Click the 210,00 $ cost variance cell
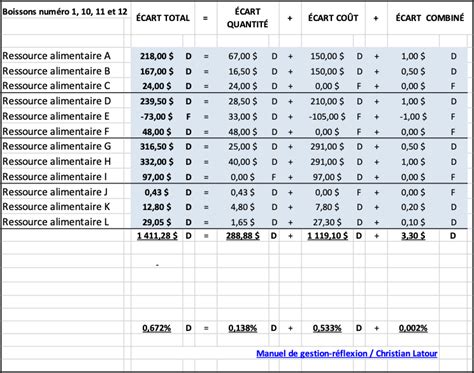 (x=327, y=101)
